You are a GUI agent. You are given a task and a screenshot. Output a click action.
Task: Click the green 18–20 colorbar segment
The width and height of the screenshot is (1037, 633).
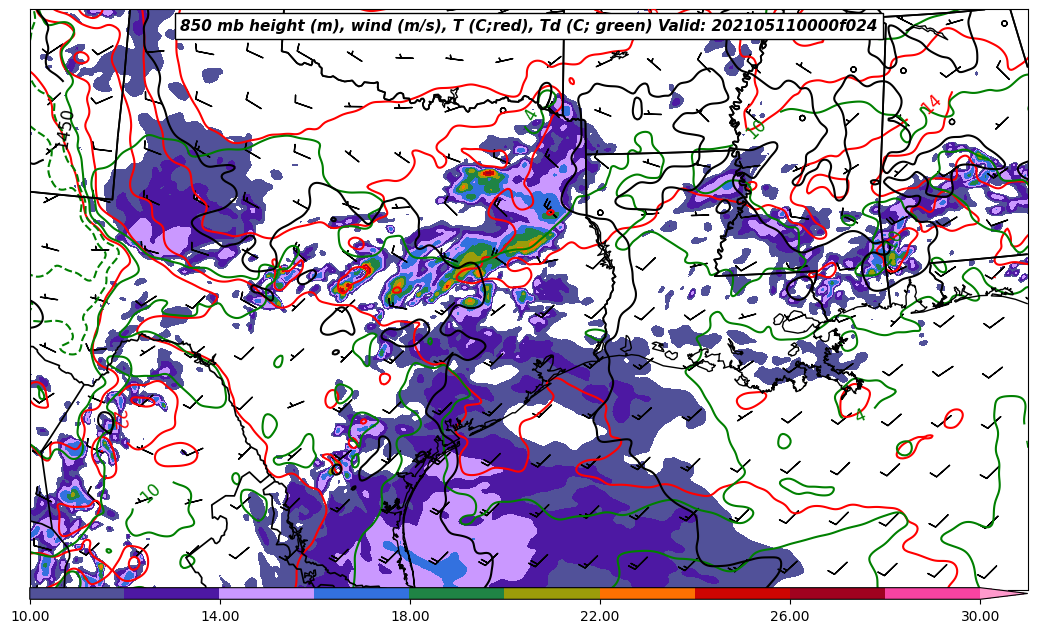coord(457,593)
